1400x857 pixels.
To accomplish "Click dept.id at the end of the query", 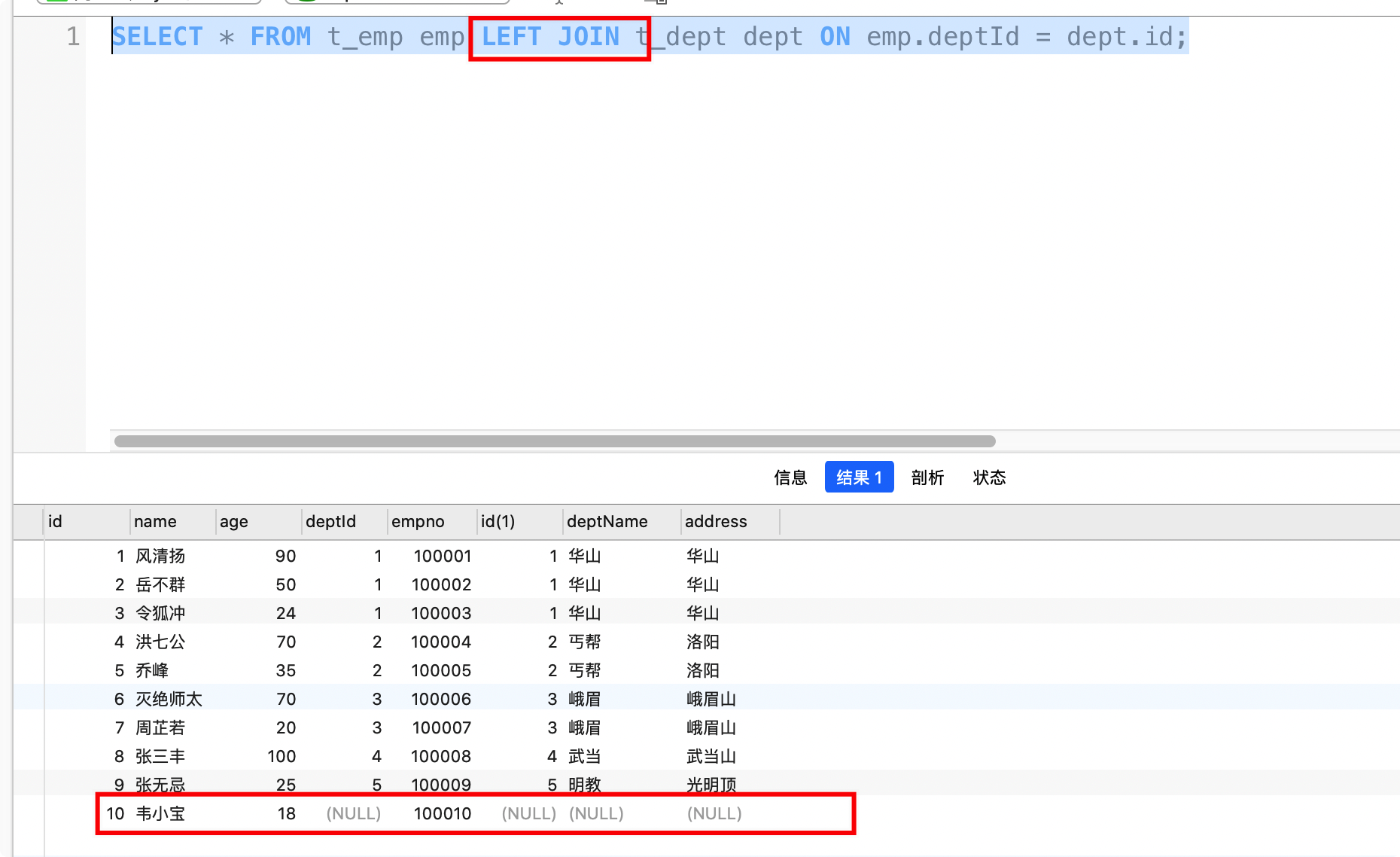I will pyautogui.click(x=1120, y=36).
